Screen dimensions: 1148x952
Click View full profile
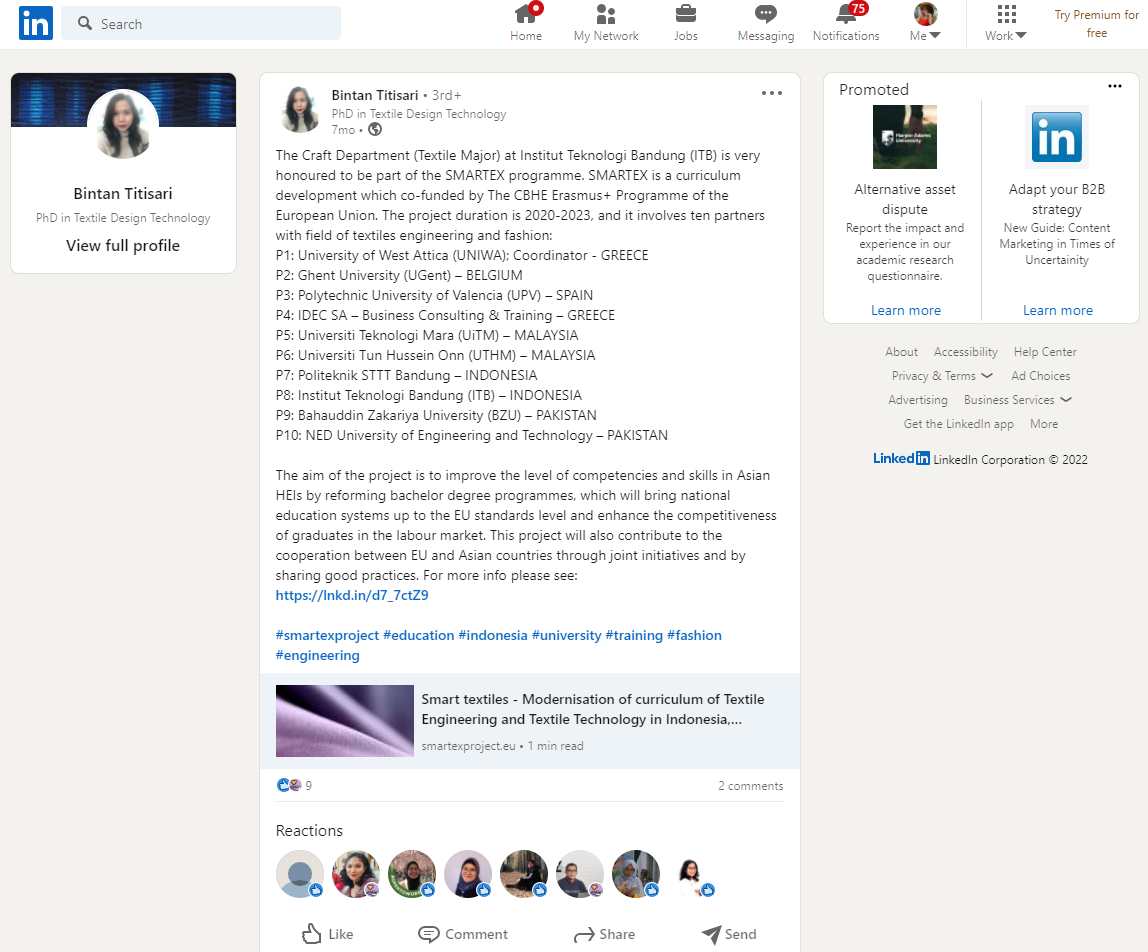pos(123,245)
